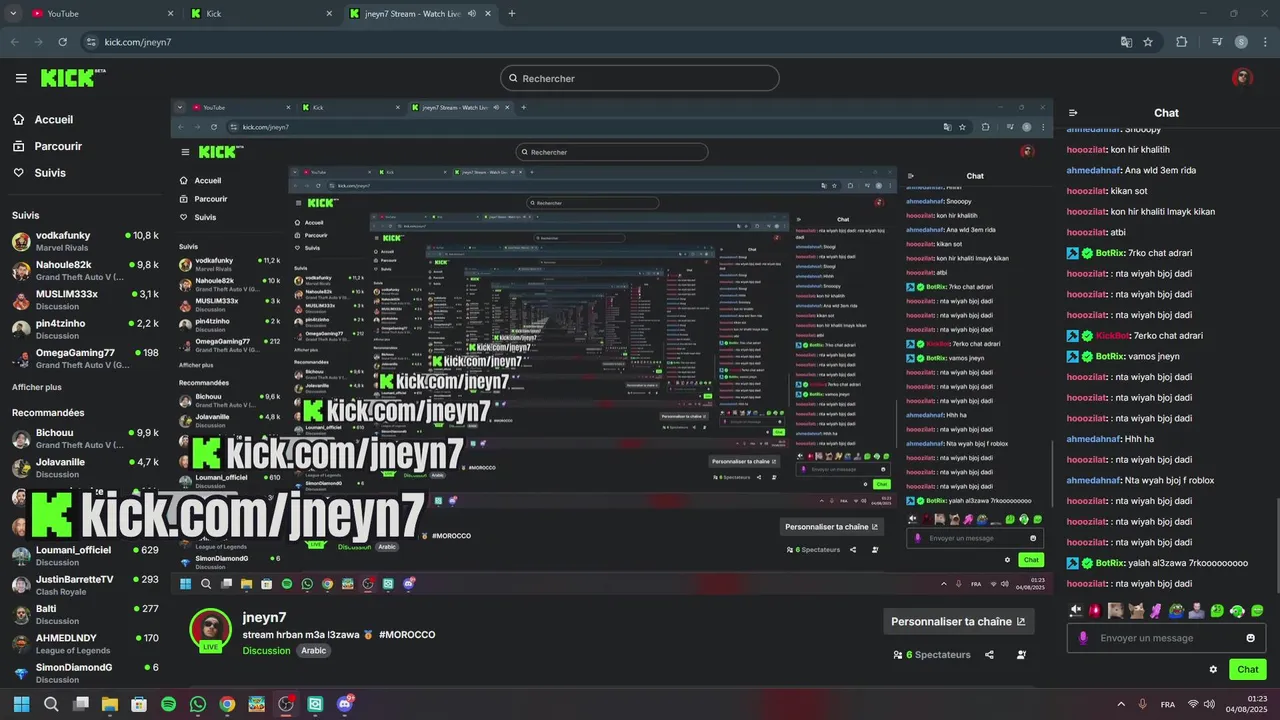Expand Afficher plus under followed channels
The width and height of the screenshot is (1280, 720).
point(37,387)
